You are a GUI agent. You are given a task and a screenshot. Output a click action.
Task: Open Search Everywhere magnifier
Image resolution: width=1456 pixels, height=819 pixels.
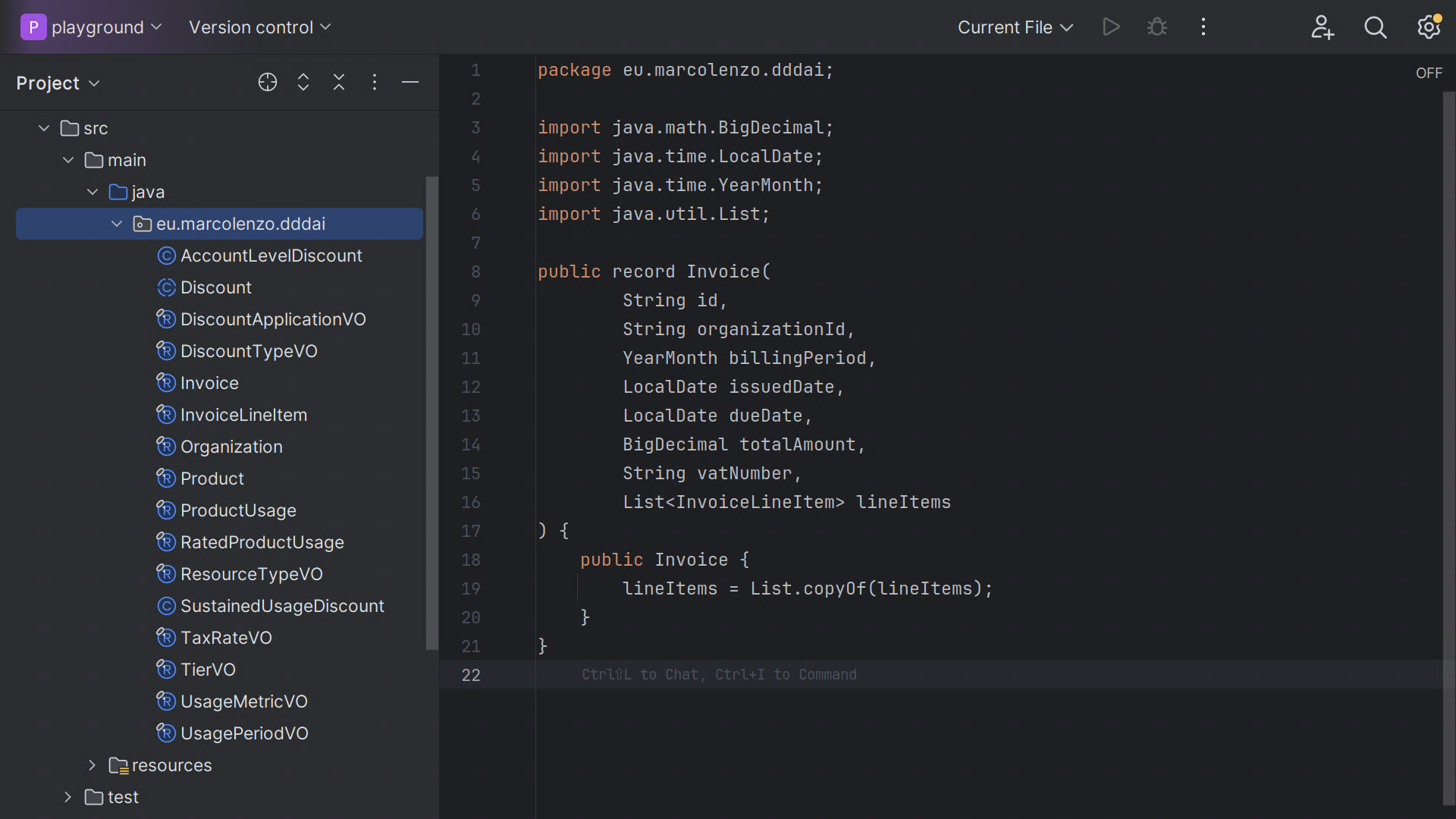(1375, 27)
